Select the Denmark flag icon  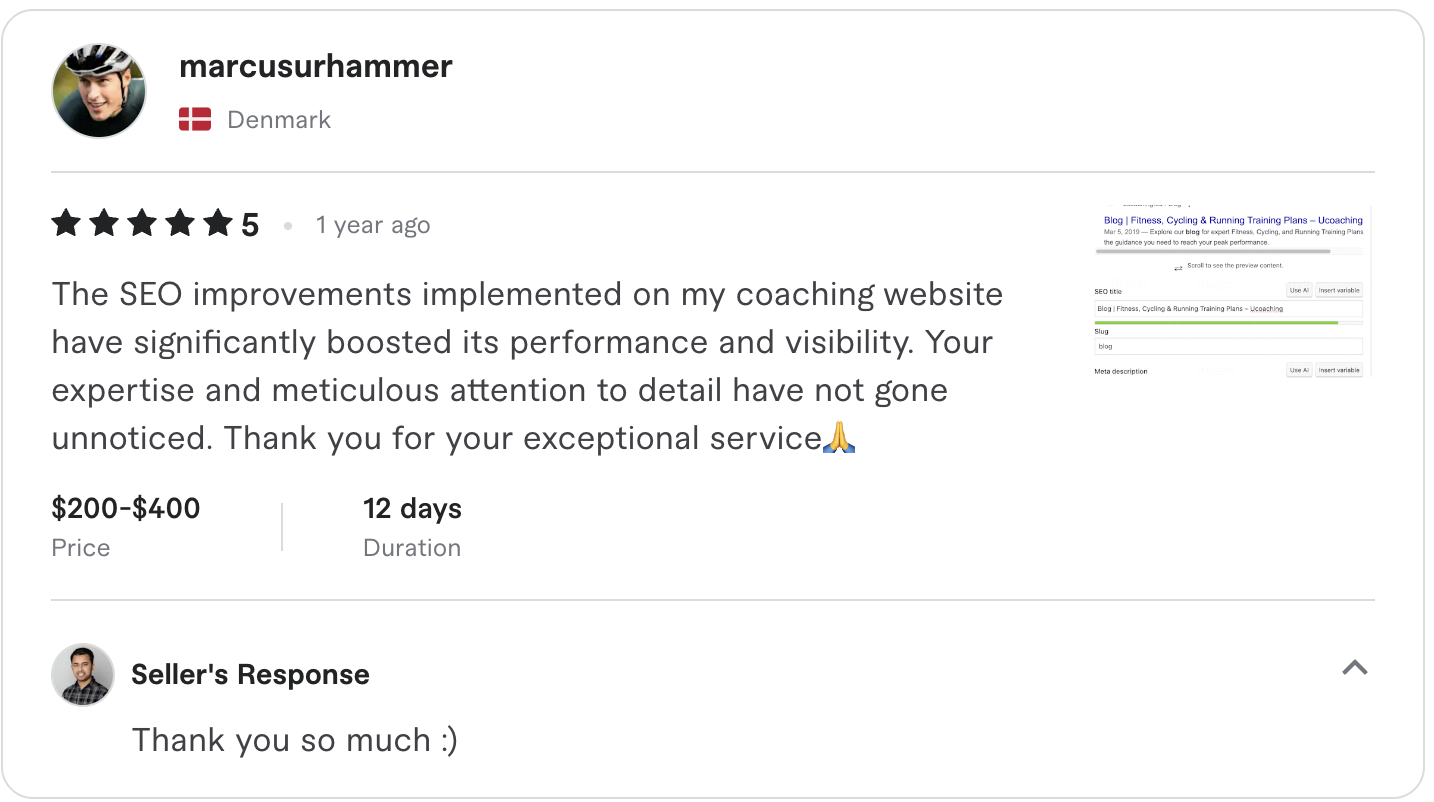point(194,117)
